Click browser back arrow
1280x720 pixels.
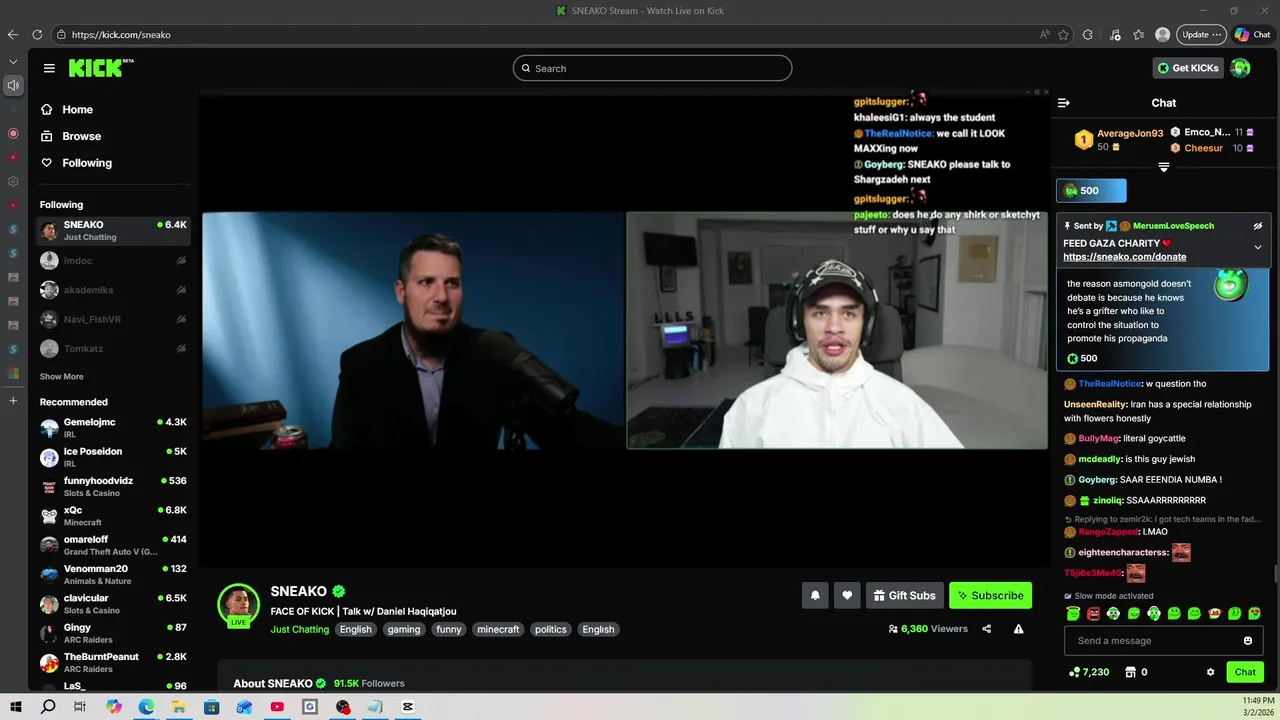coord(13,34)
